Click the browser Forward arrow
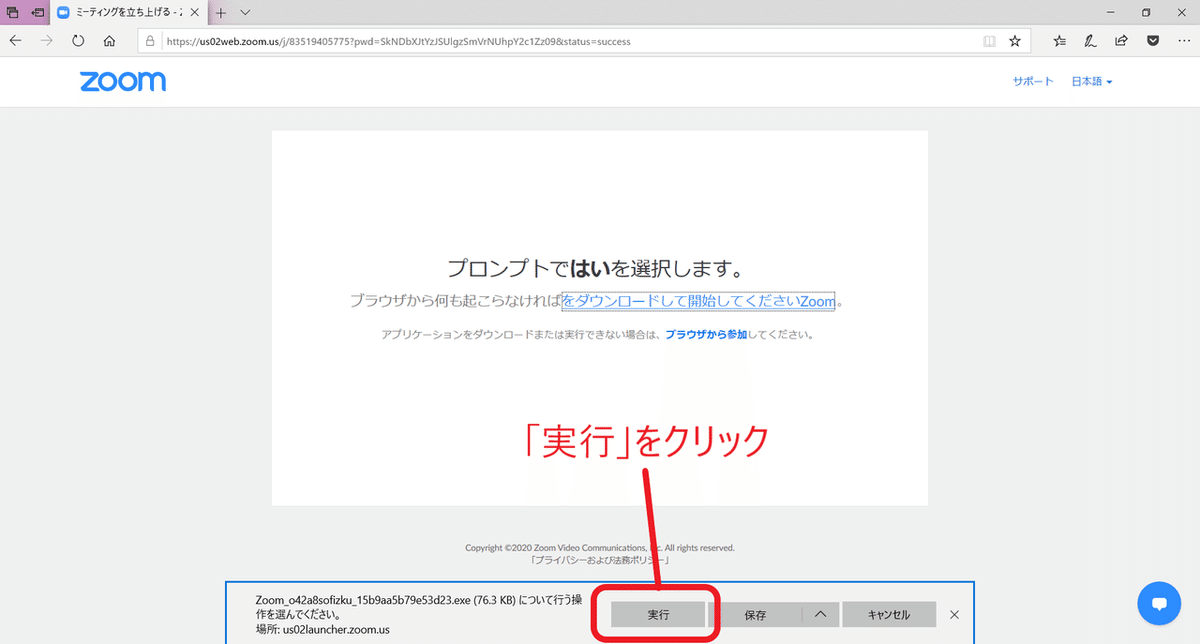1200x644 pixels. [46, 41]
